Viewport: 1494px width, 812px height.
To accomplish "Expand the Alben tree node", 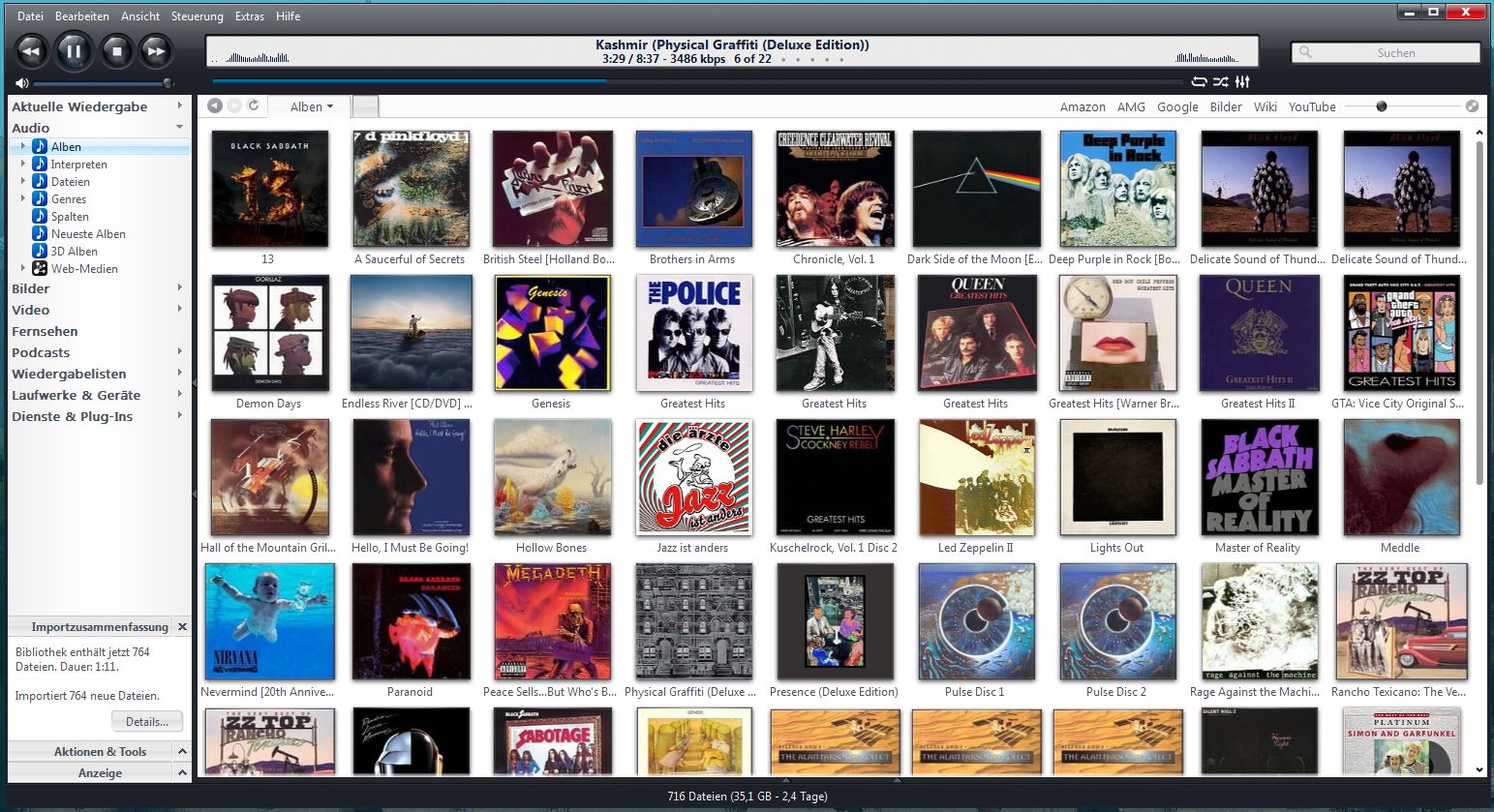I will (23, 146).
